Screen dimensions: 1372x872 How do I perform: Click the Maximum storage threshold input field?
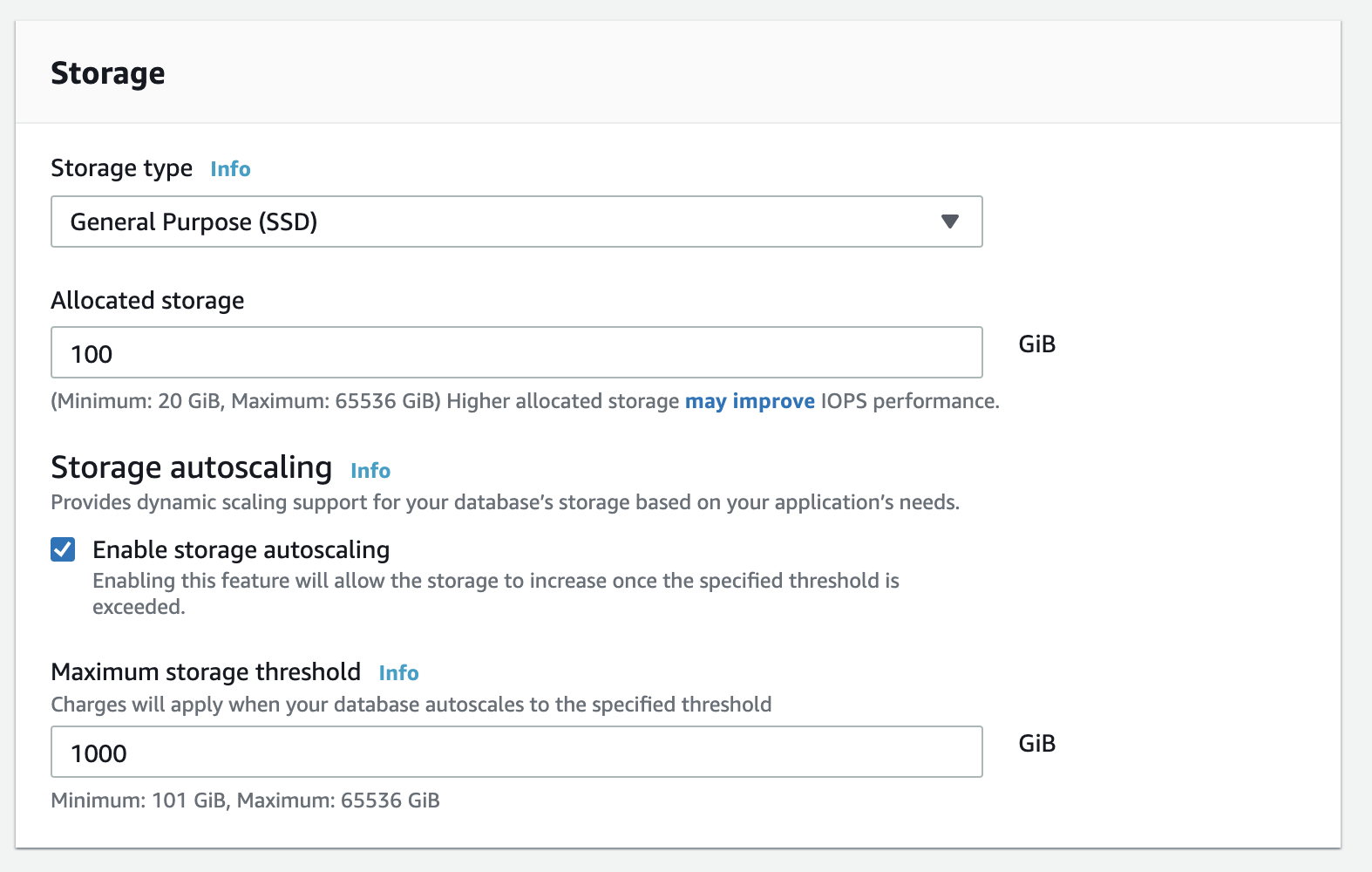[x=516, y=752]
